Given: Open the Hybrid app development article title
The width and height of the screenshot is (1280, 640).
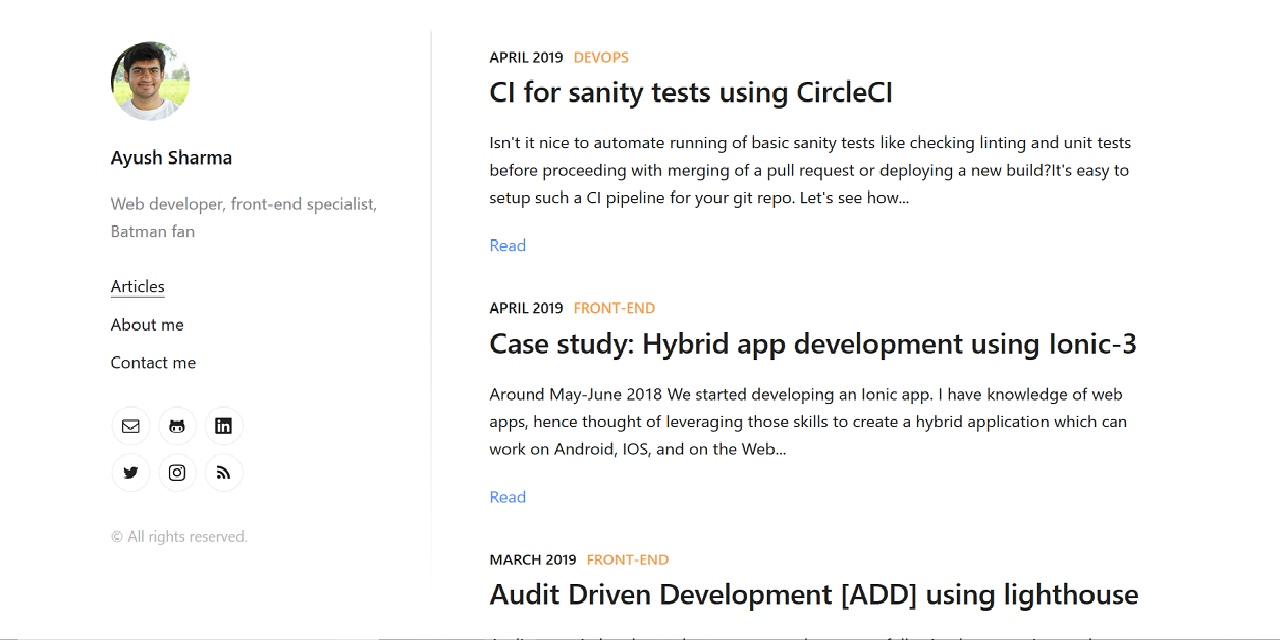Looking at the screenshot, I should click(x=812, y=343).
